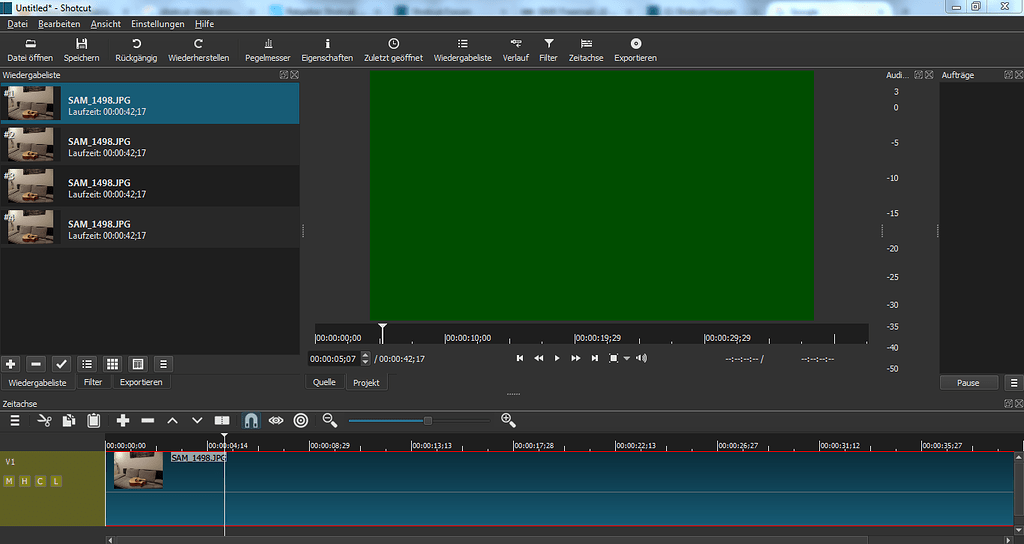1024x544 pixels.
Task: Open the Filter toolbar button
Action: (x=549, y=50)
